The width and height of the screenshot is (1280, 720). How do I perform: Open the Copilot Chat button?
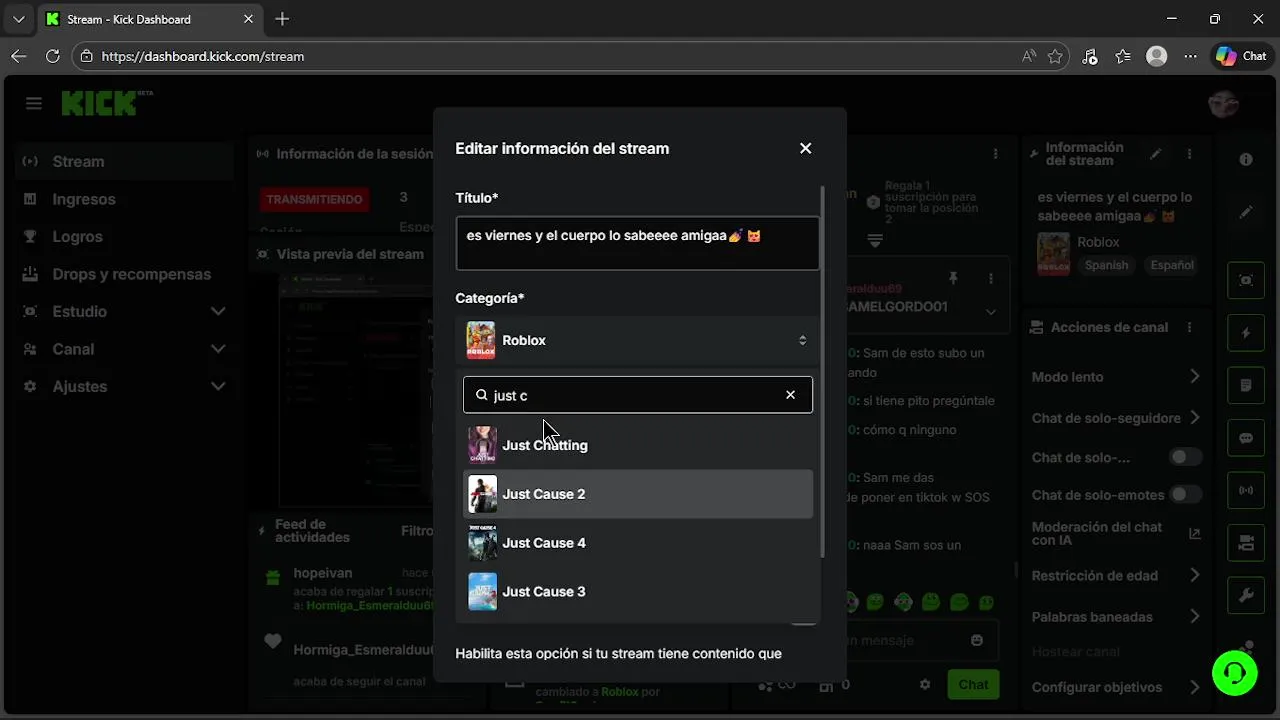point(1241,56)
